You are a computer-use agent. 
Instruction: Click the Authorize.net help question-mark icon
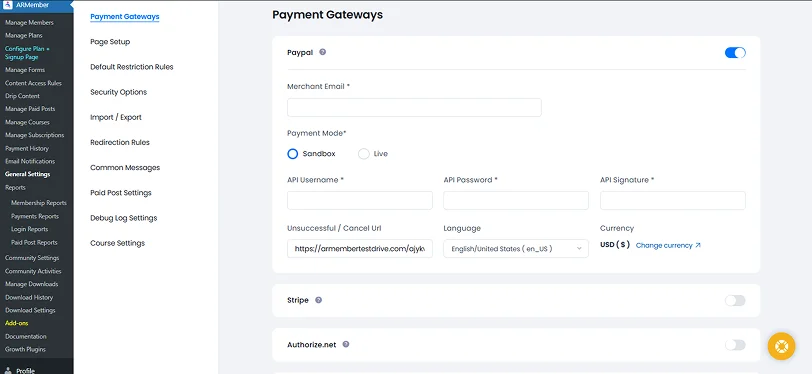(x=346, y=344)
